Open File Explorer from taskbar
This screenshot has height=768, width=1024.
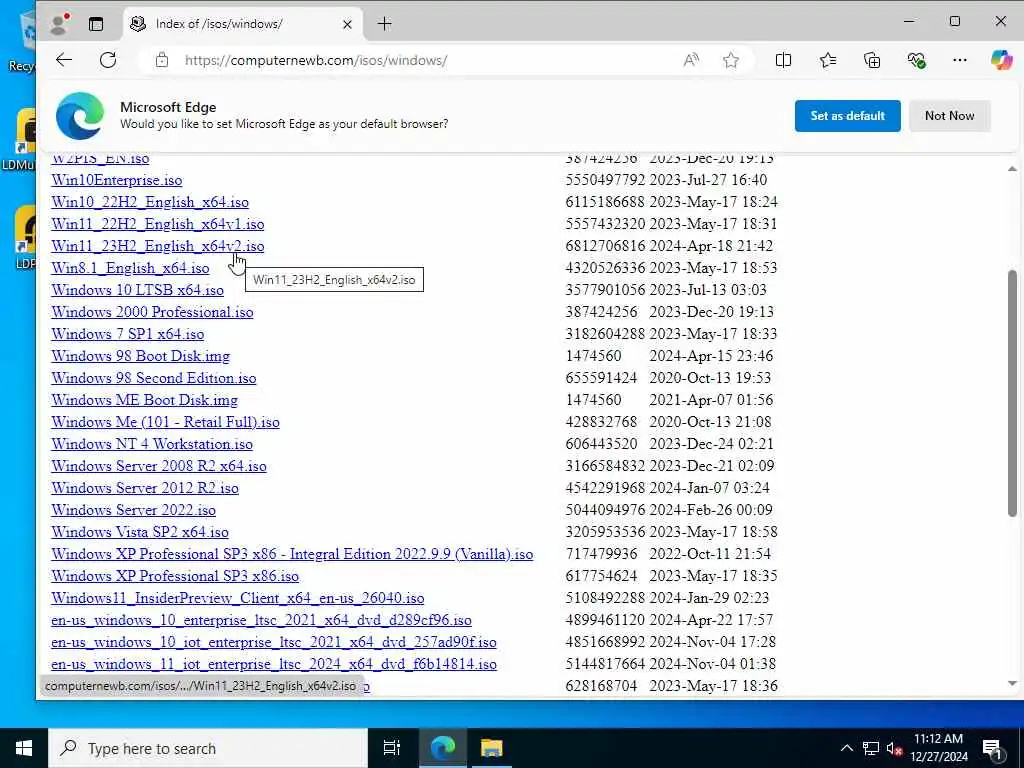click(491, 748)
